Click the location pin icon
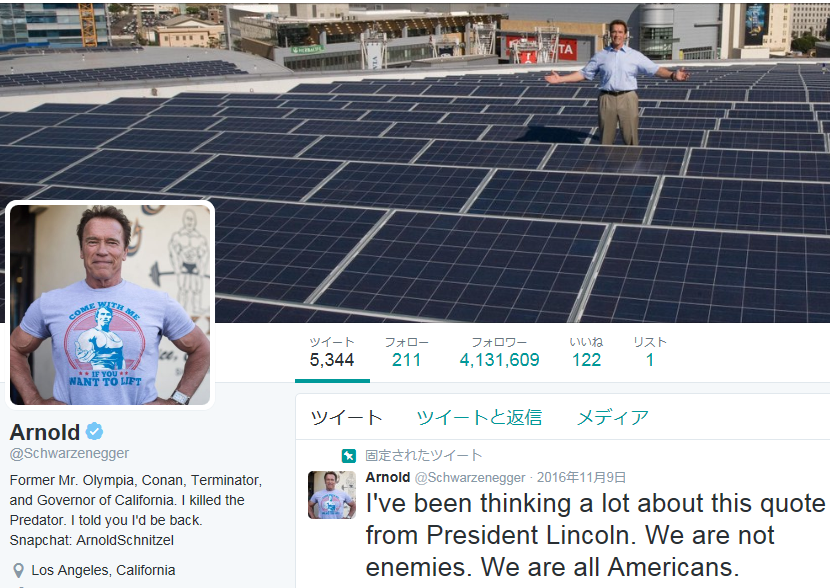830x588 pixels. coord(18,570)
